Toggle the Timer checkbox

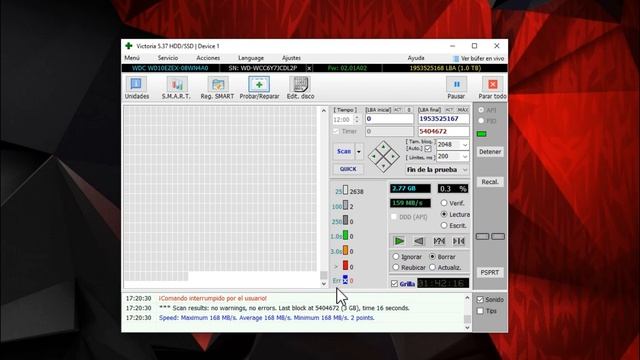click(336, 131)
